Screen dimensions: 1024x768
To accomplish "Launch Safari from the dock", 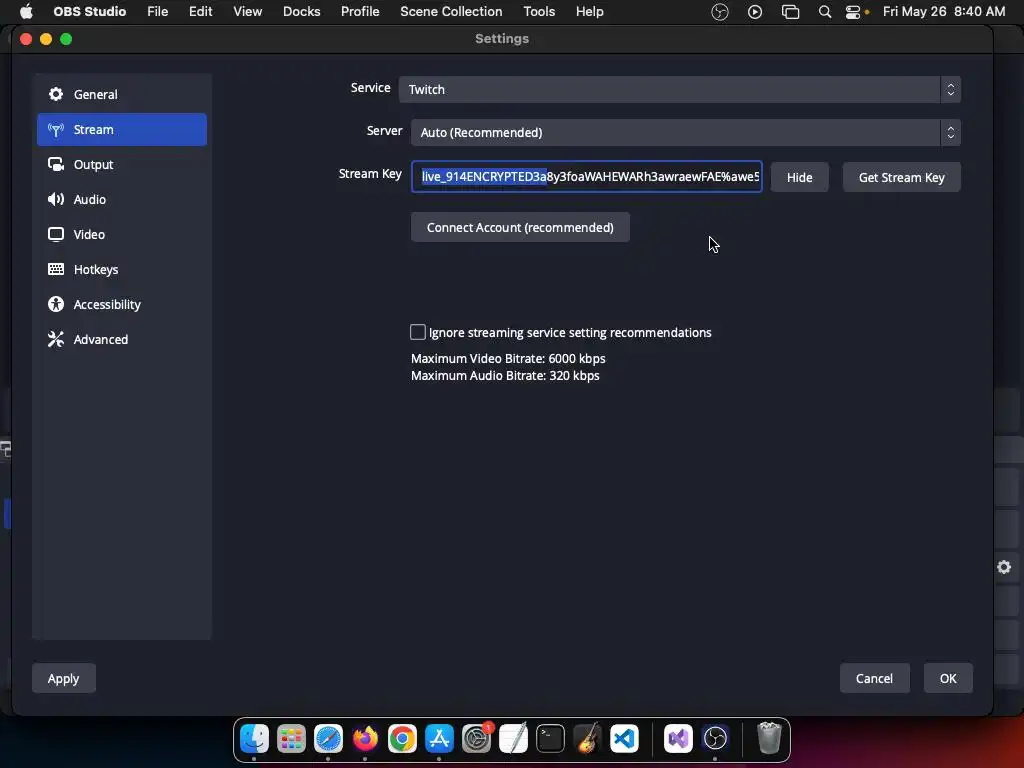I will (x=328, y=739).
